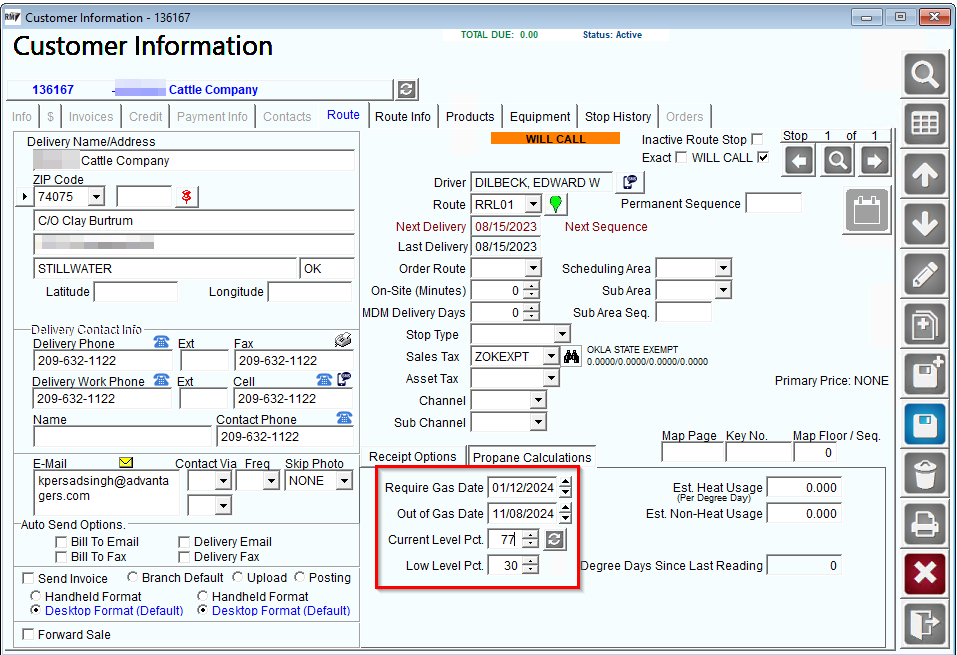Open the Skip Photo dropdown set to NONE
Image resolution: width=957 pixels, height=655 pixels.
tap(344, 481)
